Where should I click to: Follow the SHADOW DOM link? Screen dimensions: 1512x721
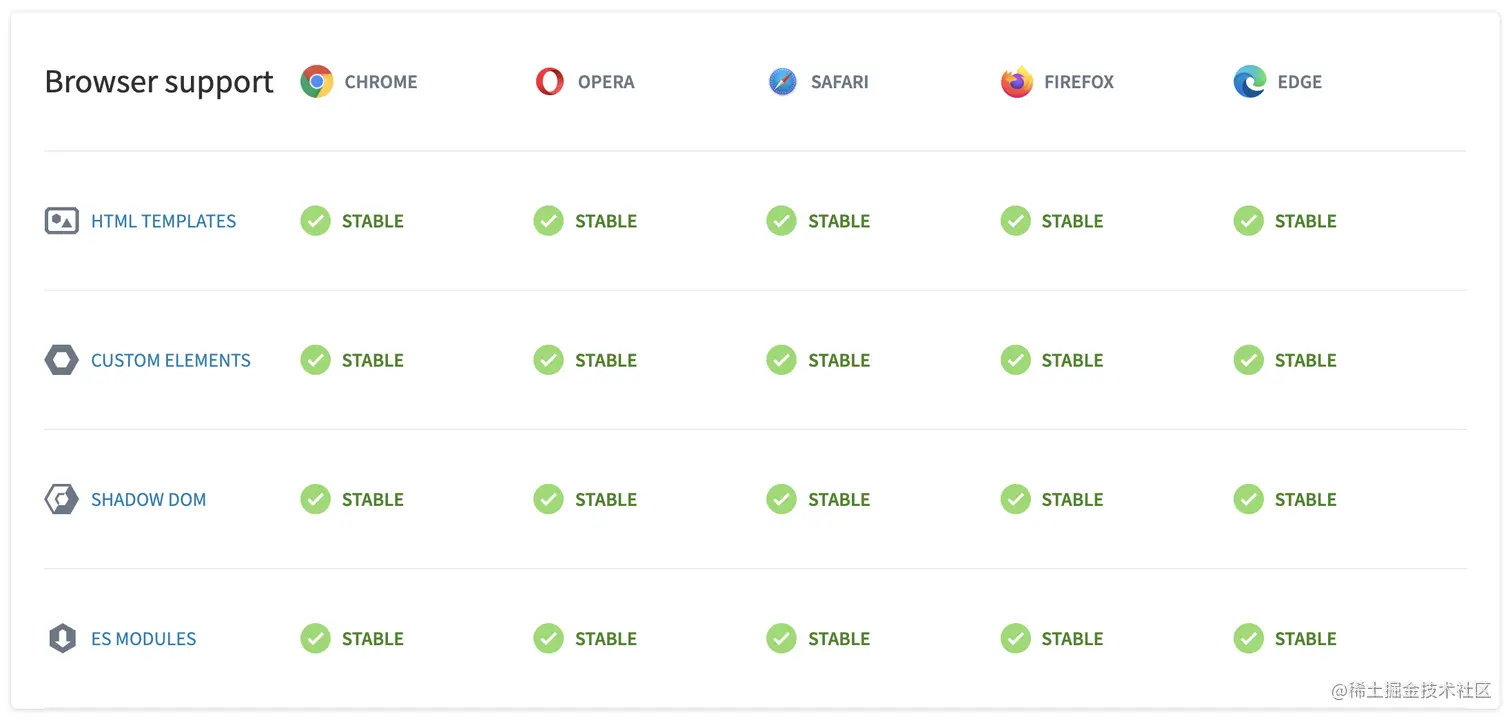149,499
